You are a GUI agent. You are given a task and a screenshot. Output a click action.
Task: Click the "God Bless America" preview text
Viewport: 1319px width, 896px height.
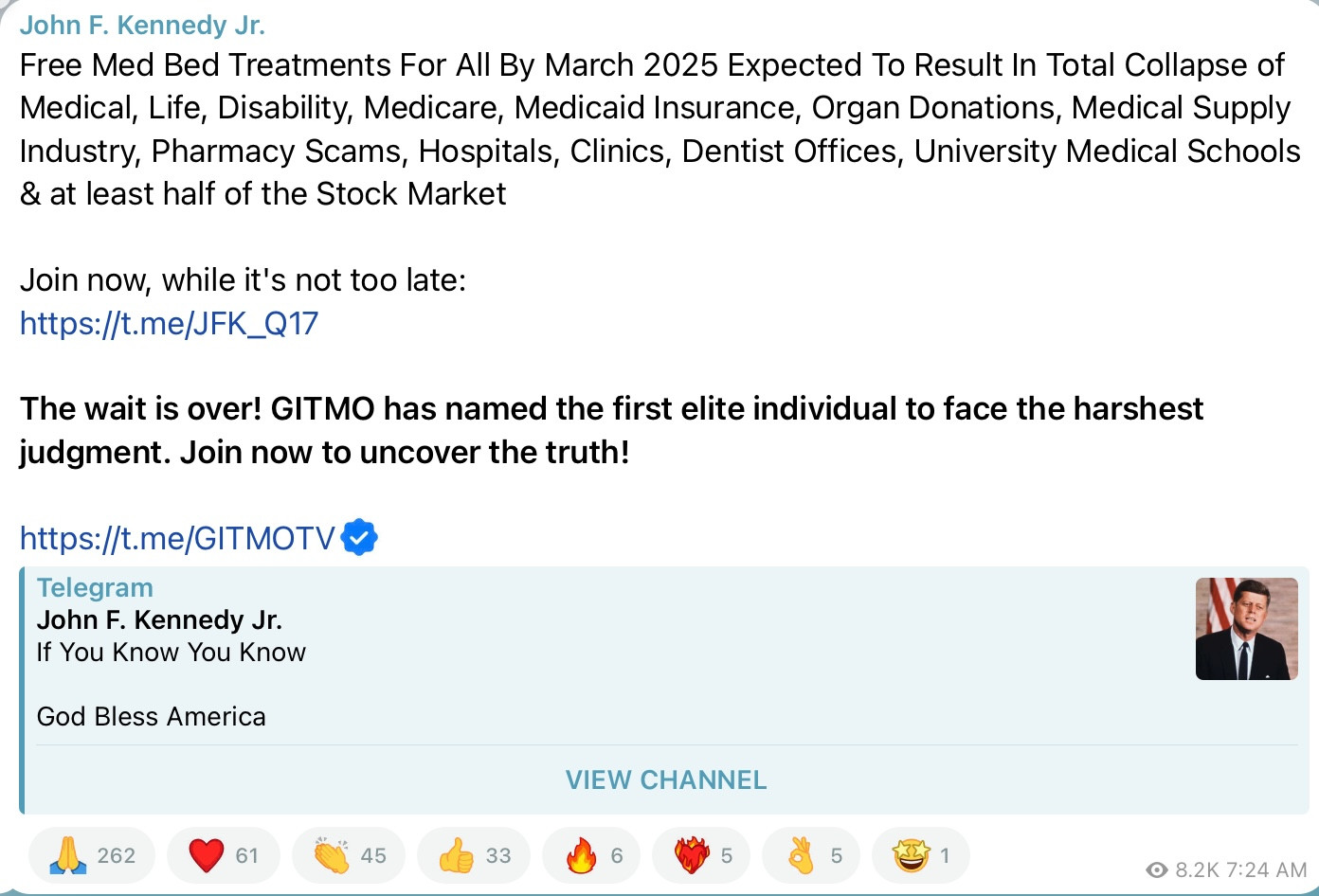(x=152, y=717)
